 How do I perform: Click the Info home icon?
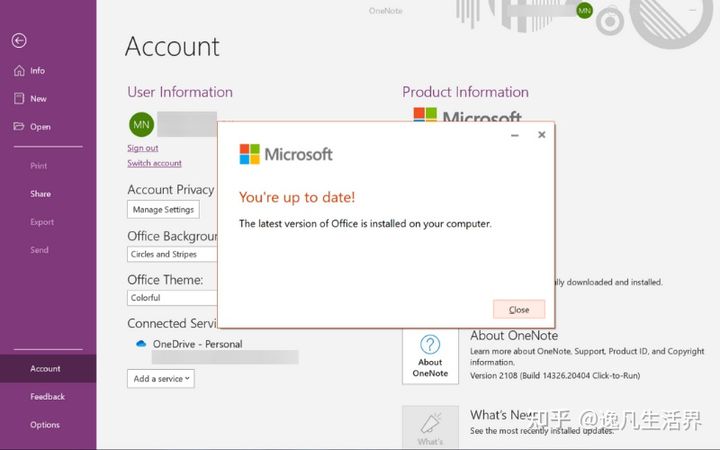(x=19, y=71)
